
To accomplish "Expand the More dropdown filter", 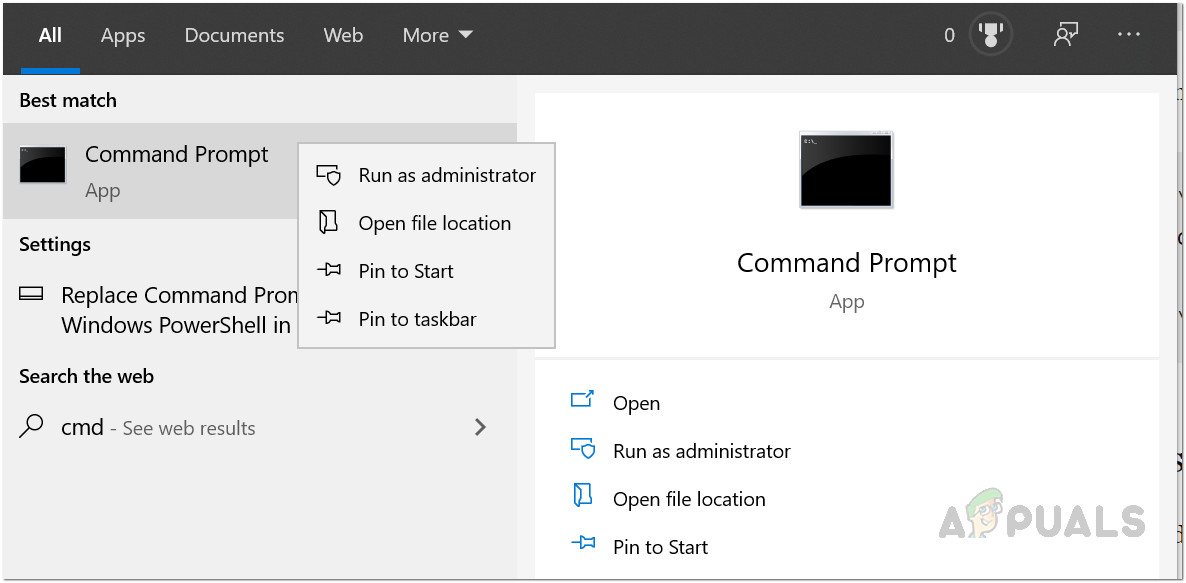I will [437, 35].
